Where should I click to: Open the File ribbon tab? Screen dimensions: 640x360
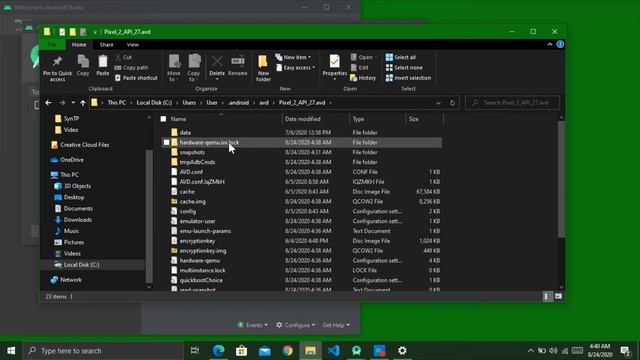point(53,44)
